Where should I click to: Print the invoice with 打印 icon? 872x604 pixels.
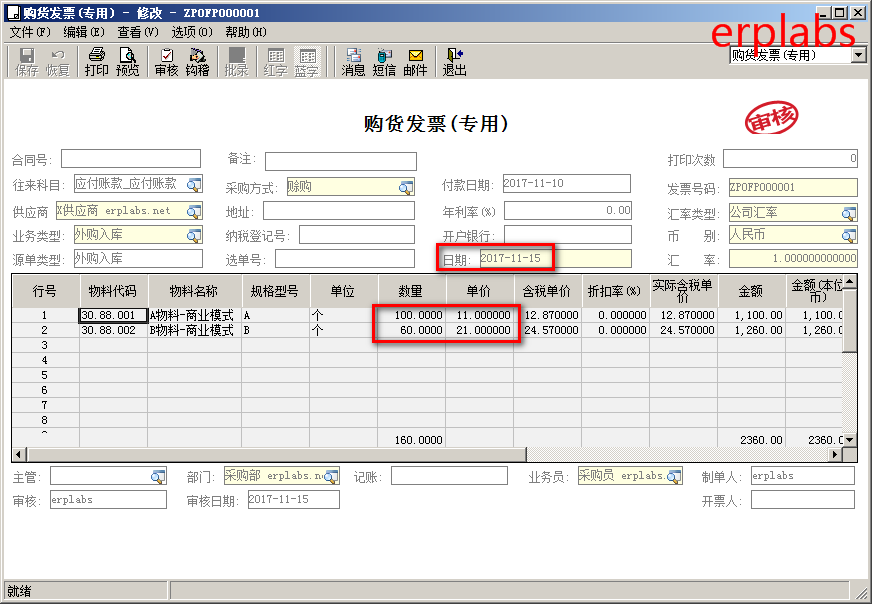(x=96, y=61)
